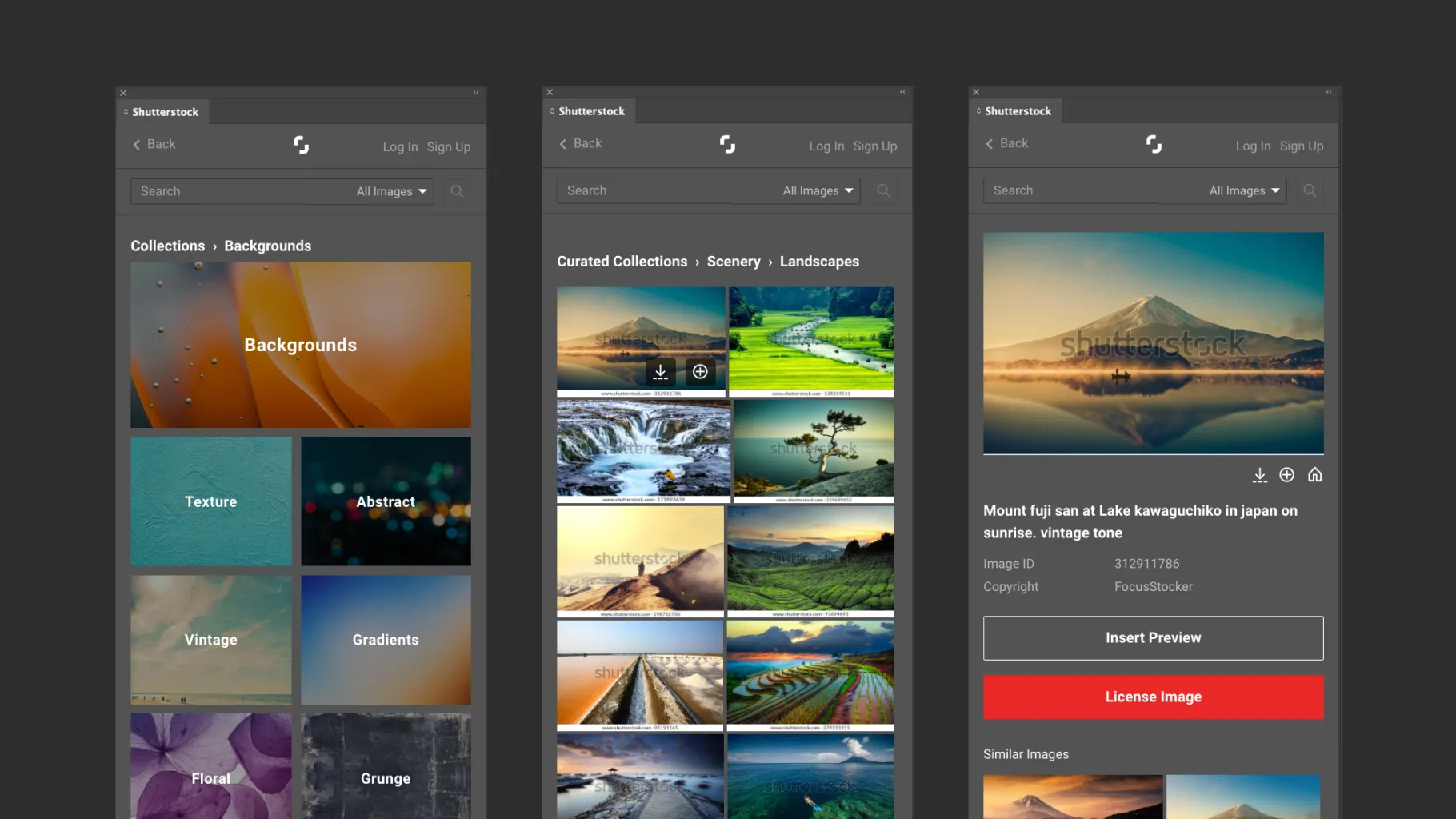Select the green tea plantation thumbnail

tap(810, 561)
